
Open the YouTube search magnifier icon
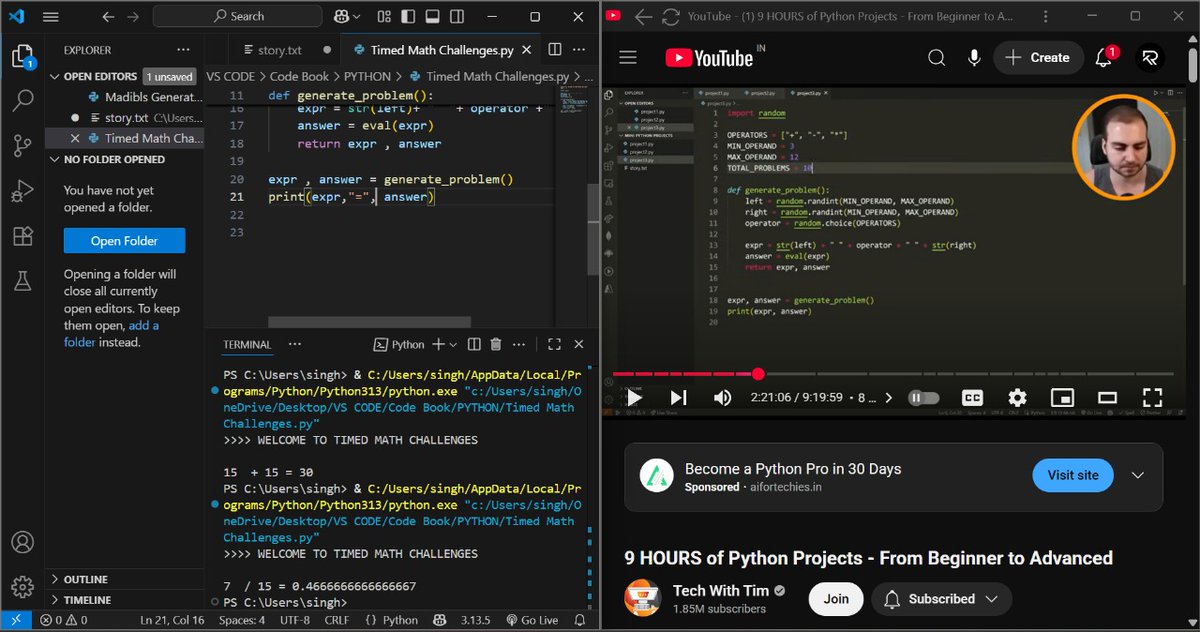tap(936, 58)
